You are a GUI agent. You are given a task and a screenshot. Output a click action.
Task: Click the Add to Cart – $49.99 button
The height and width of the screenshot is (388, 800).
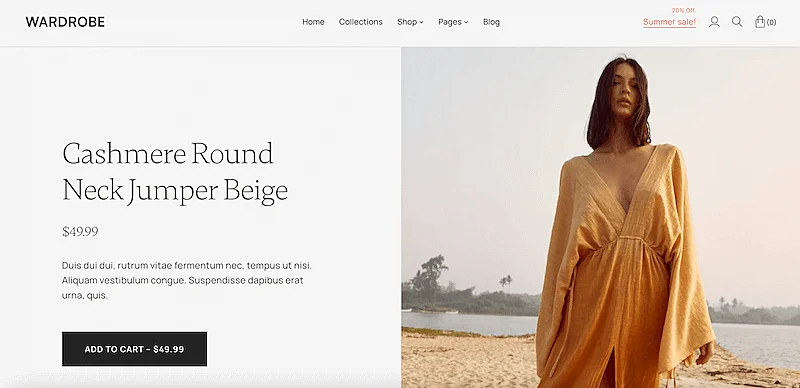click(134, 349)
